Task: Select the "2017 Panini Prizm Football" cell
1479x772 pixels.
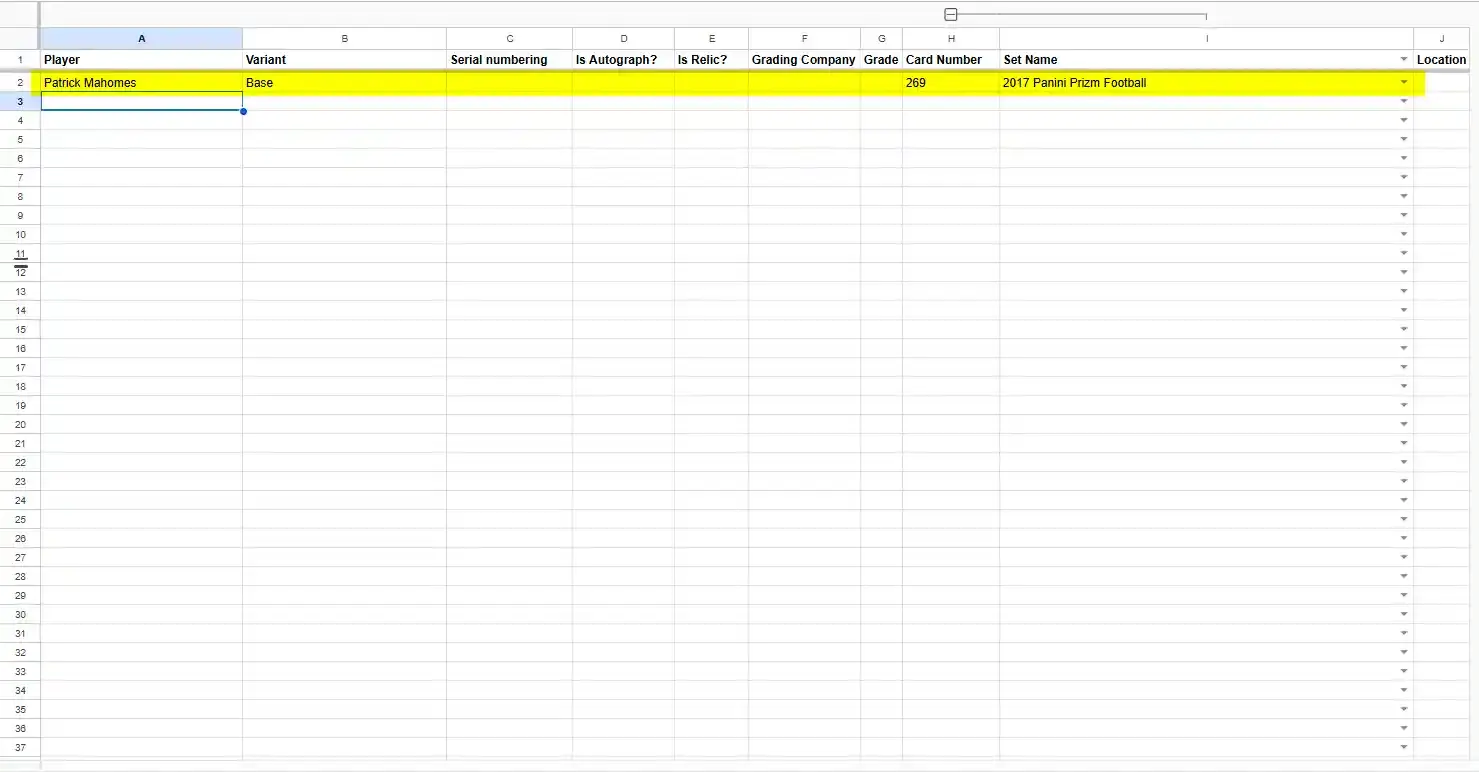Action: (1206, 82)
